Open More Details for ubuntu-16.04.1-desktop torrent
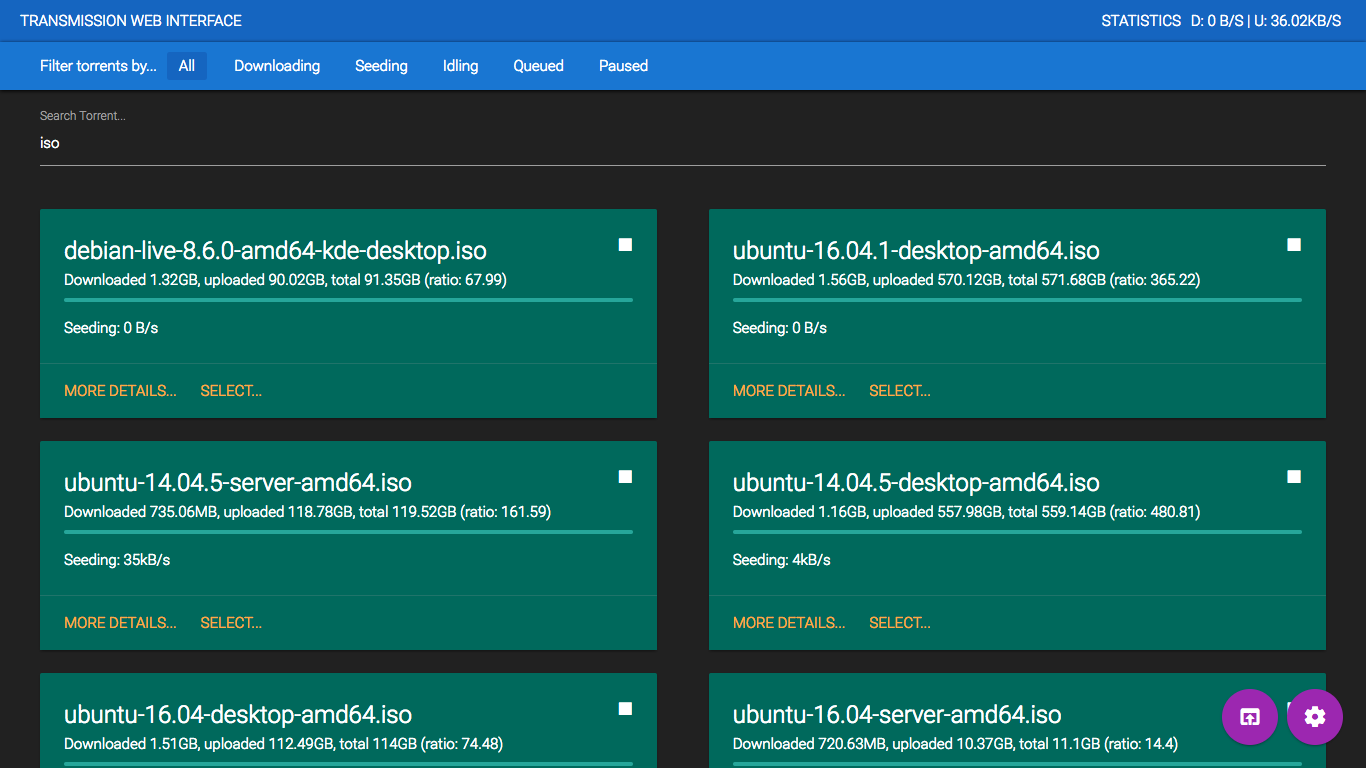Screen dimensions: 1366x768 (789, 391)
